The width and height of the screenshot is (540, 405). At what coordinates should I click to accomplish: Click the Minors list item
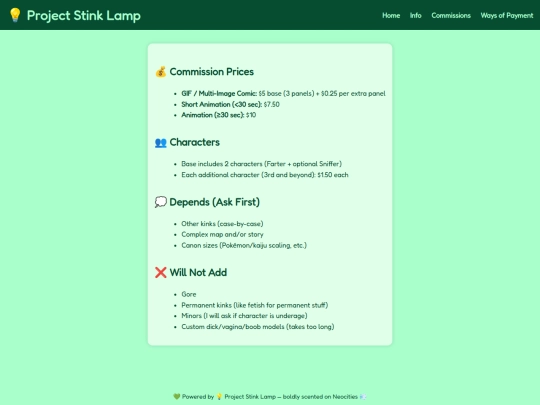244,316
